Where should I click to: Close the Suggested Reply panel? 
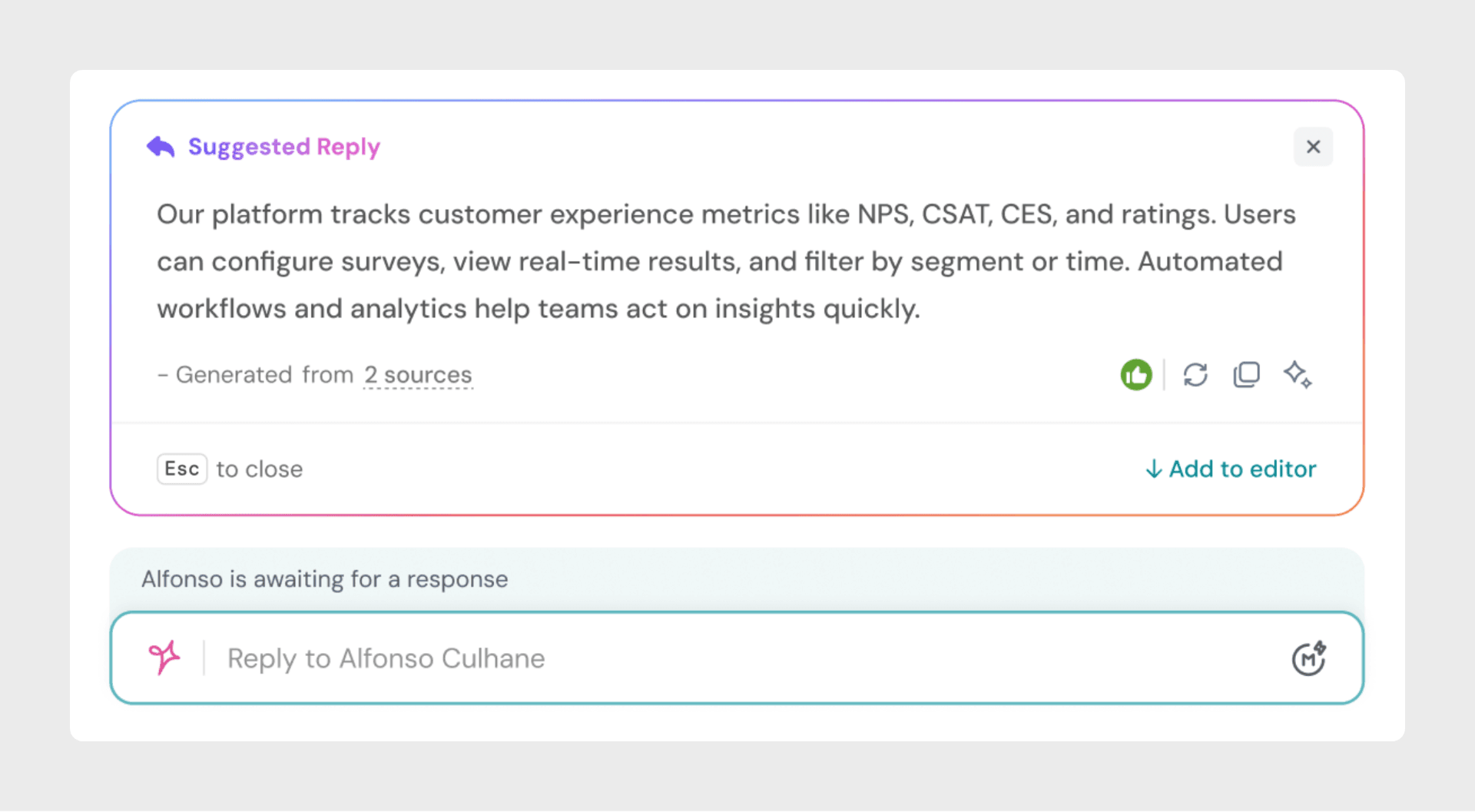coord(1313,147)
